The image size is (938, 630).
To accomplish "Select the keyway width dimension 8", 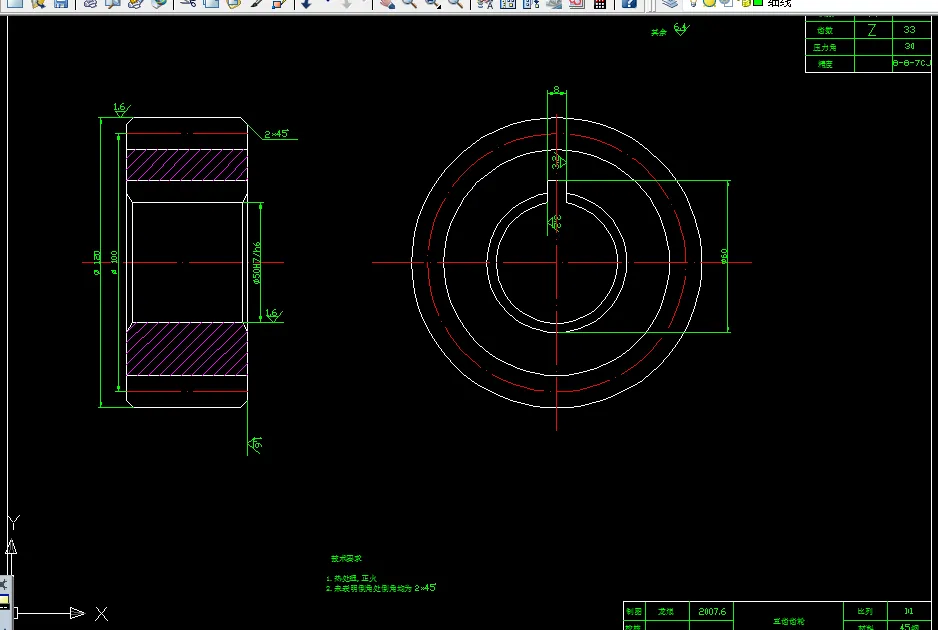I will [556, 90].
